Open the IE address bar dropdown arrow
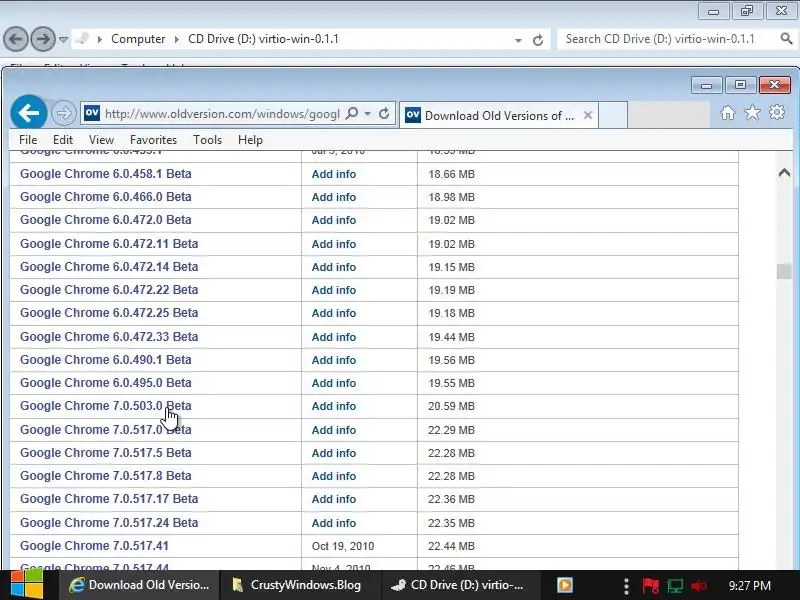This screenshot has width=800, height=600. coord(367,114)
